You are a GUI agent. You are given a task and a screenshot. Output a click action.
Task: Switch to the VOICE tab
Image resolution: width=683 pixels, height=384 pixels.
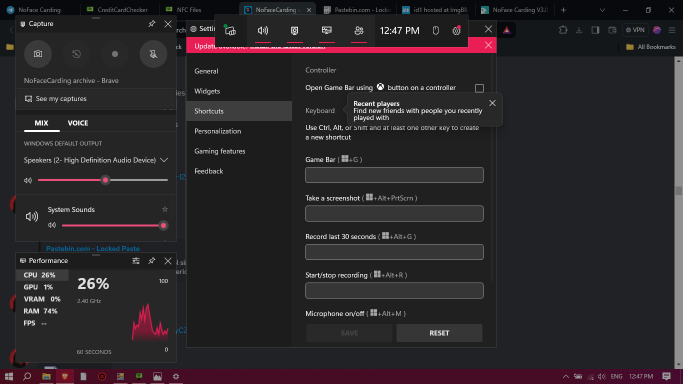coord(78,123)
